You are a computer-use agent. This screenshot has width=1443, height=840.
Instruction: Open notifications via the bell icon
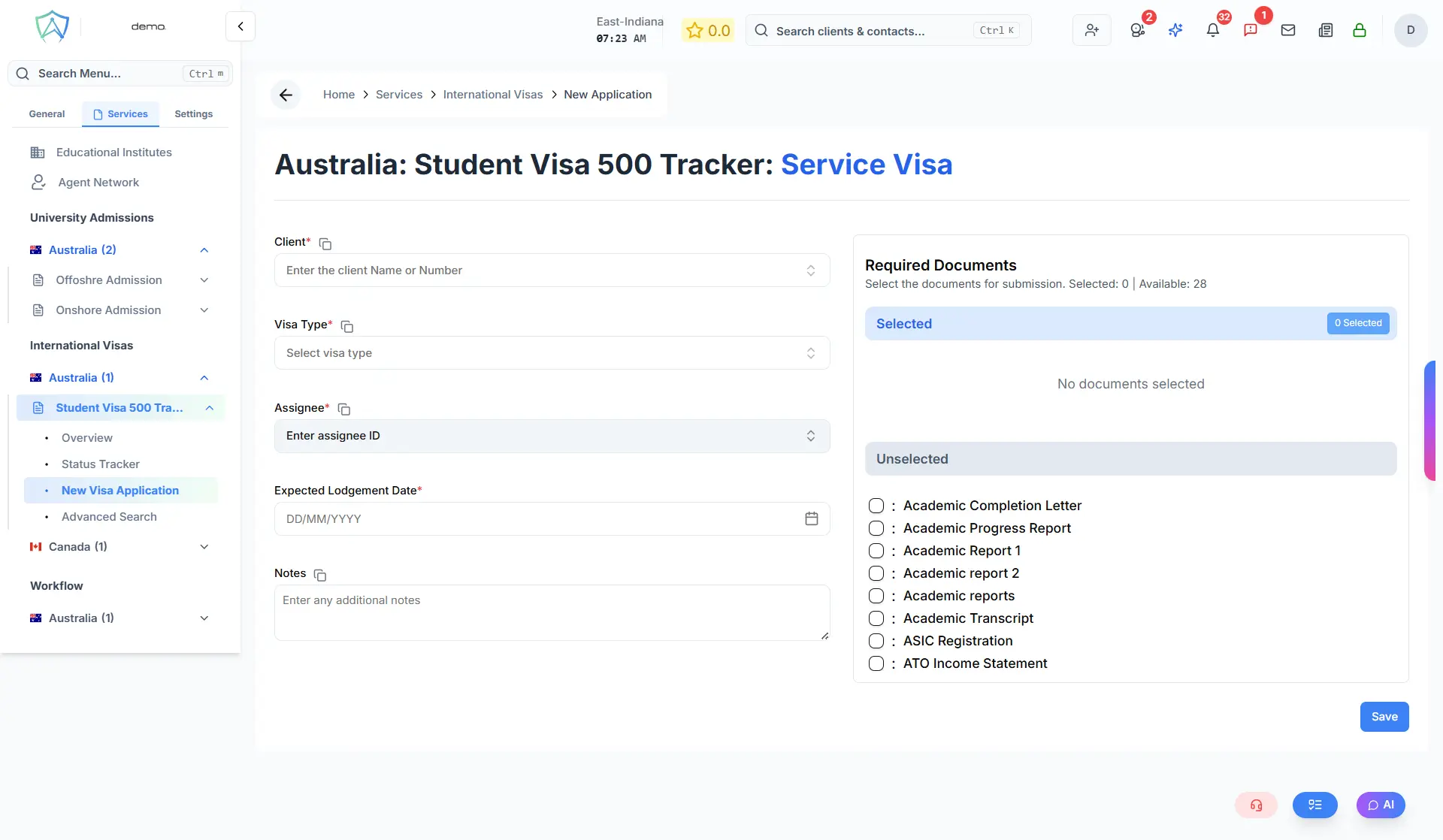tap(1212, 30)
